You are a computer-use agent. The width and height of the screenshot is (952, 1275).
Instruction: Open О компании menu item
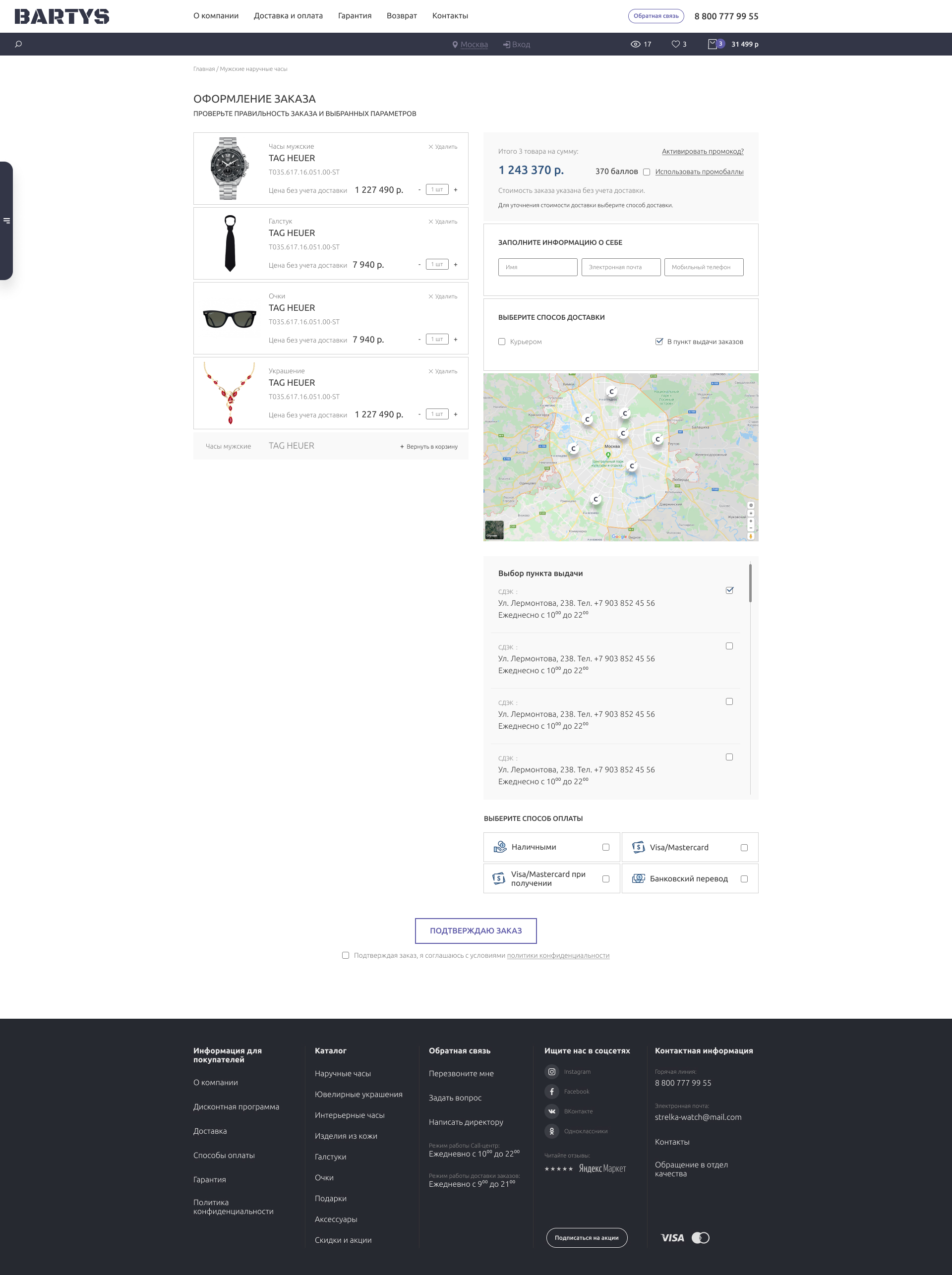pyautogui.click(x=216, y=15)
